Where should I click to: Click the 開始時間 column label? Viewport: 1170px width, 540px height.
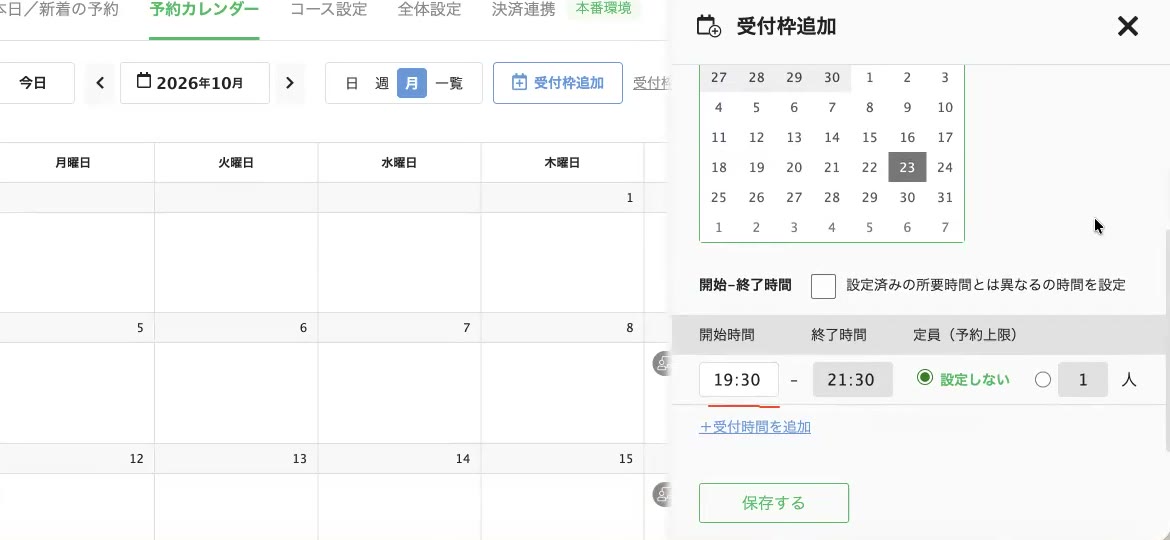[727, 335]
